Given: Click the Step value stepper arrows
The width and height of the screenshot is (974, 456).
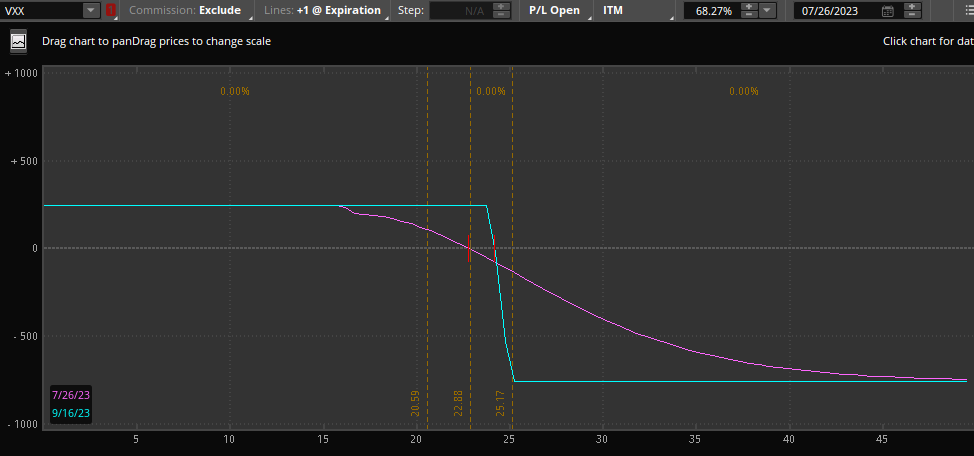Looking at the screenshot, I should tap(501, 10).
